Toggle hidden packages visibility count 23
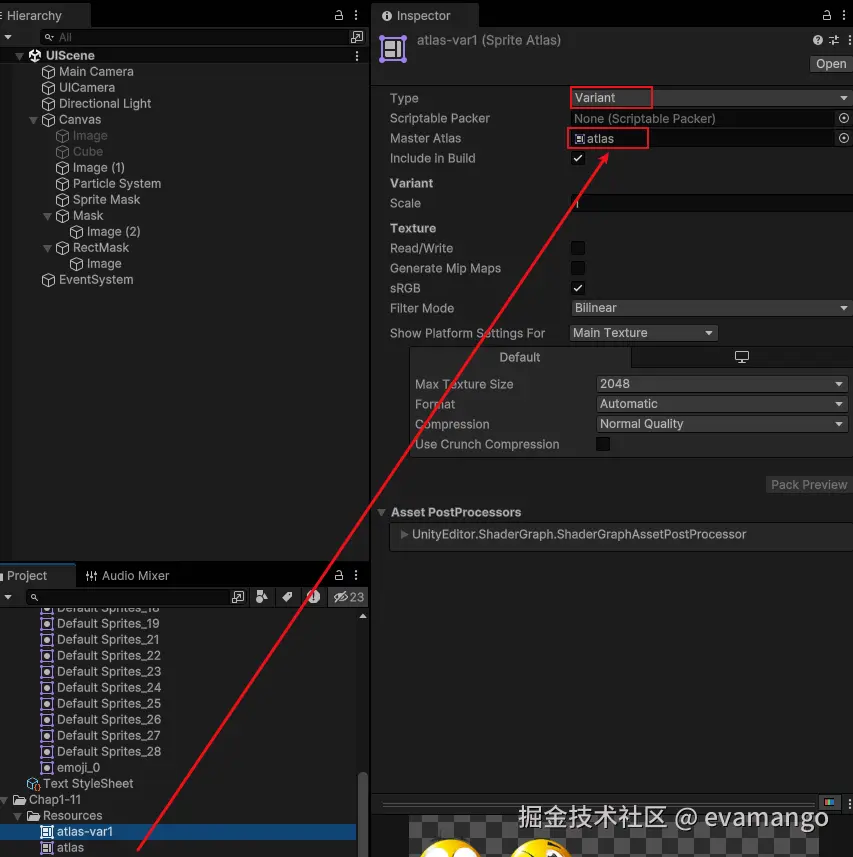 (x=349, y=597)
